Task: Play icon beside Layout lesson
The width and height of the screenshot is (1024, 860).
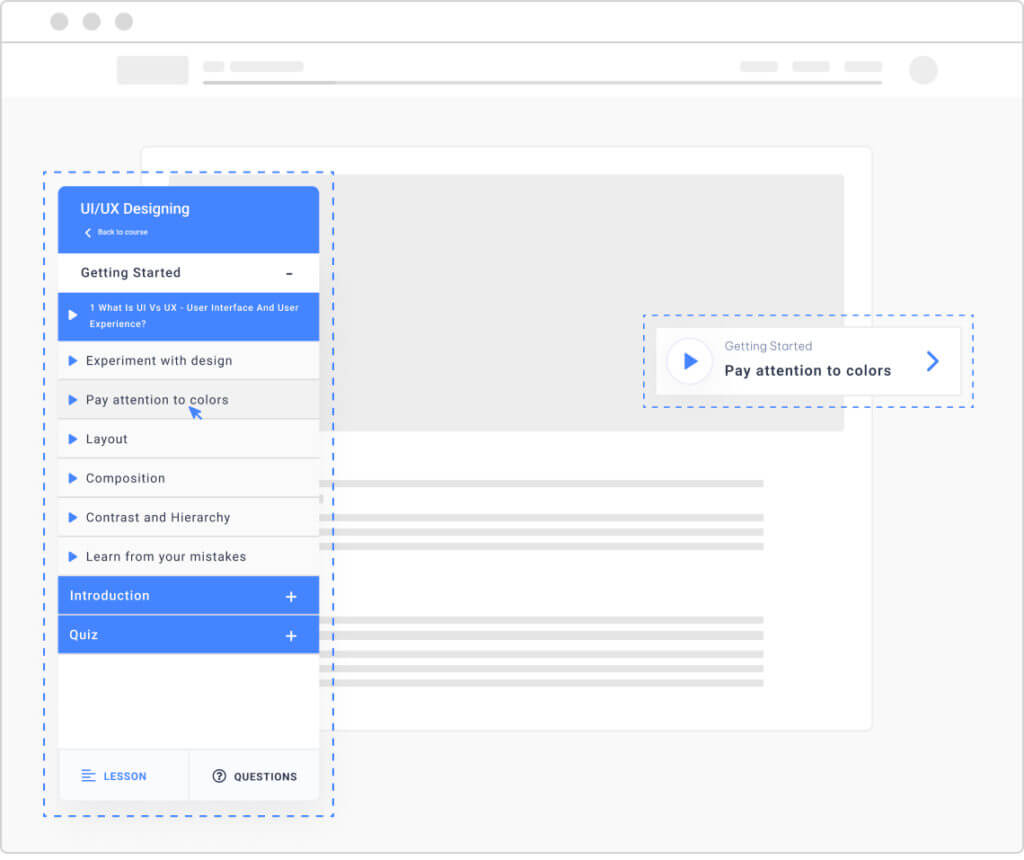Action: [72, 439]
